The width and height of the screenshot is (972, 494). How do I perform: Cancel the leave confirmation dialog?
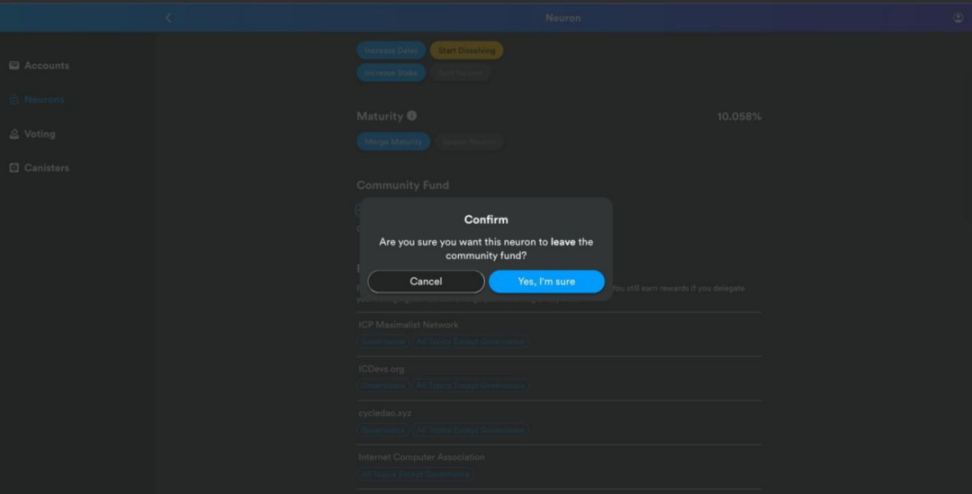click(x=426, y=281)
